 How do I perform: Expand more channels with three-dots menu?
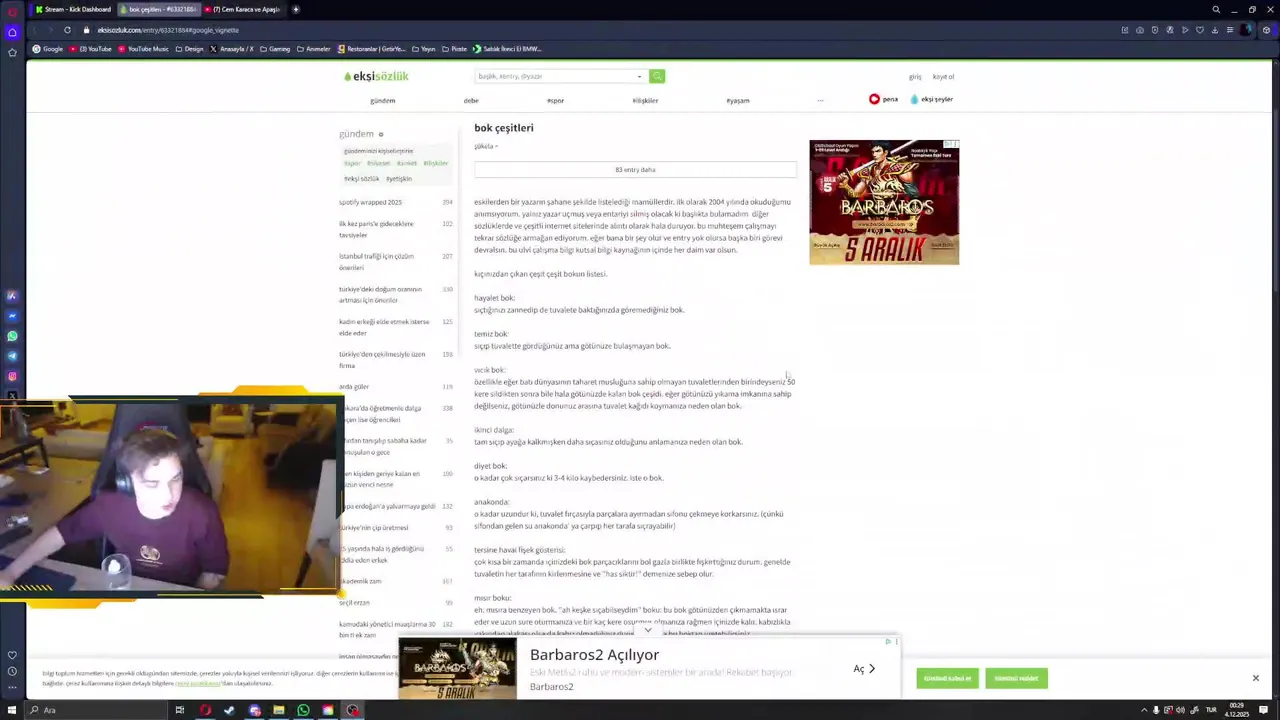820,100
